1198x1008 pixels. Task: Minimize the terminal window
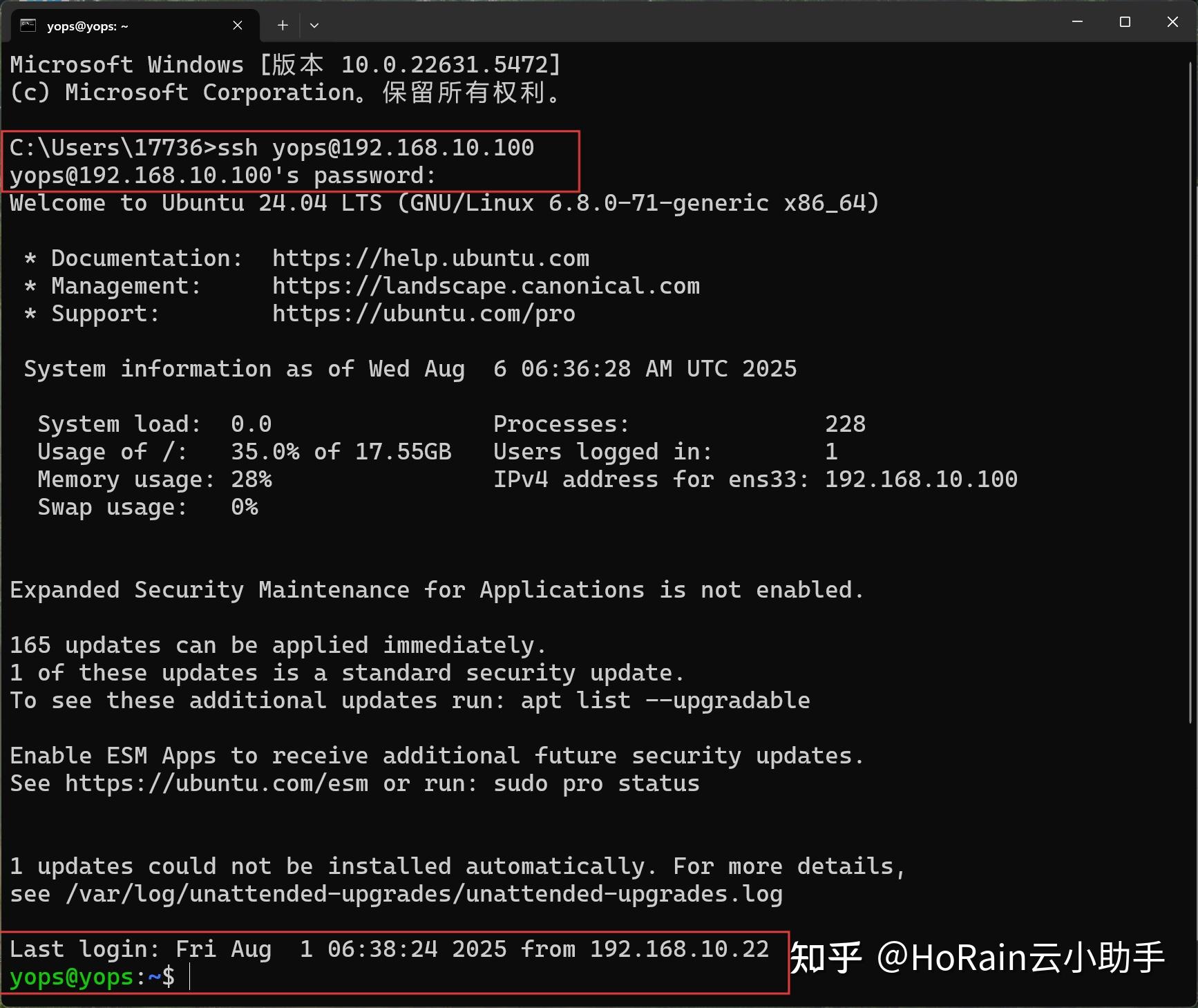(x=1077, y=22)
